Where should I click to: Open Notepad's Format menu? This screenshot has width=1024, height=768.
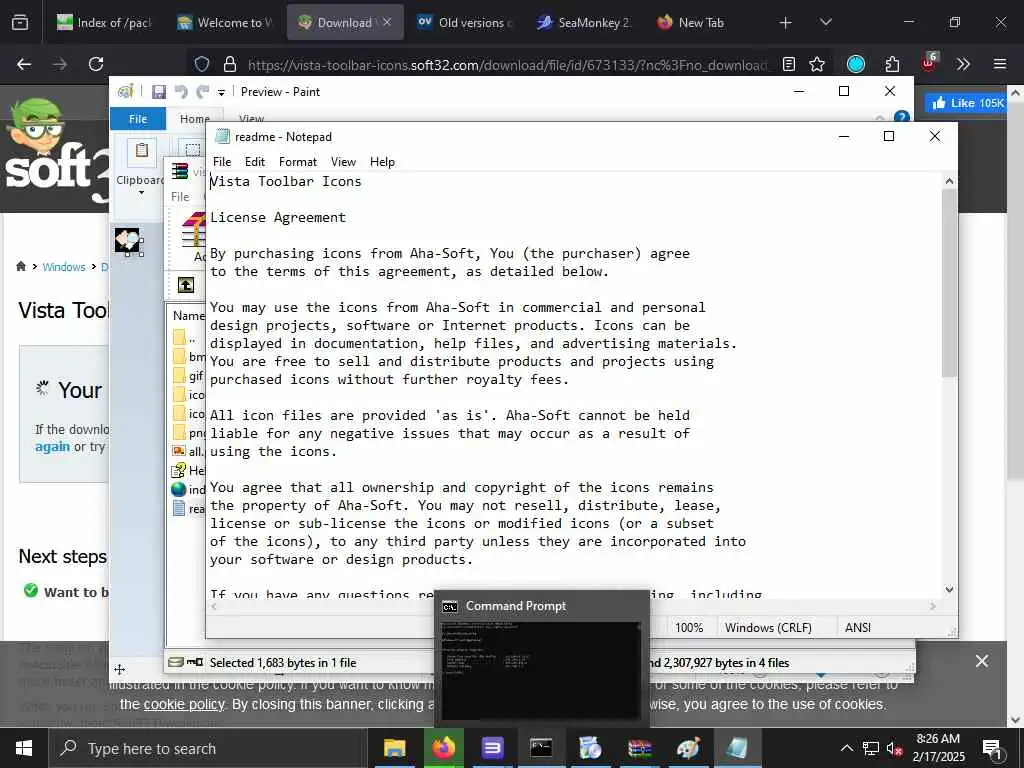(x=298, y=162)
